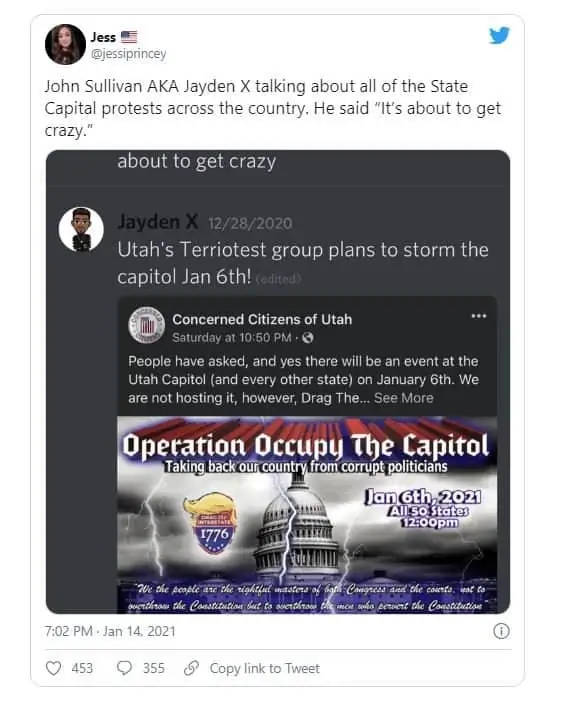Click Concerned Citizens of Utah logo
578x701 pixels.
coord(147,325)
